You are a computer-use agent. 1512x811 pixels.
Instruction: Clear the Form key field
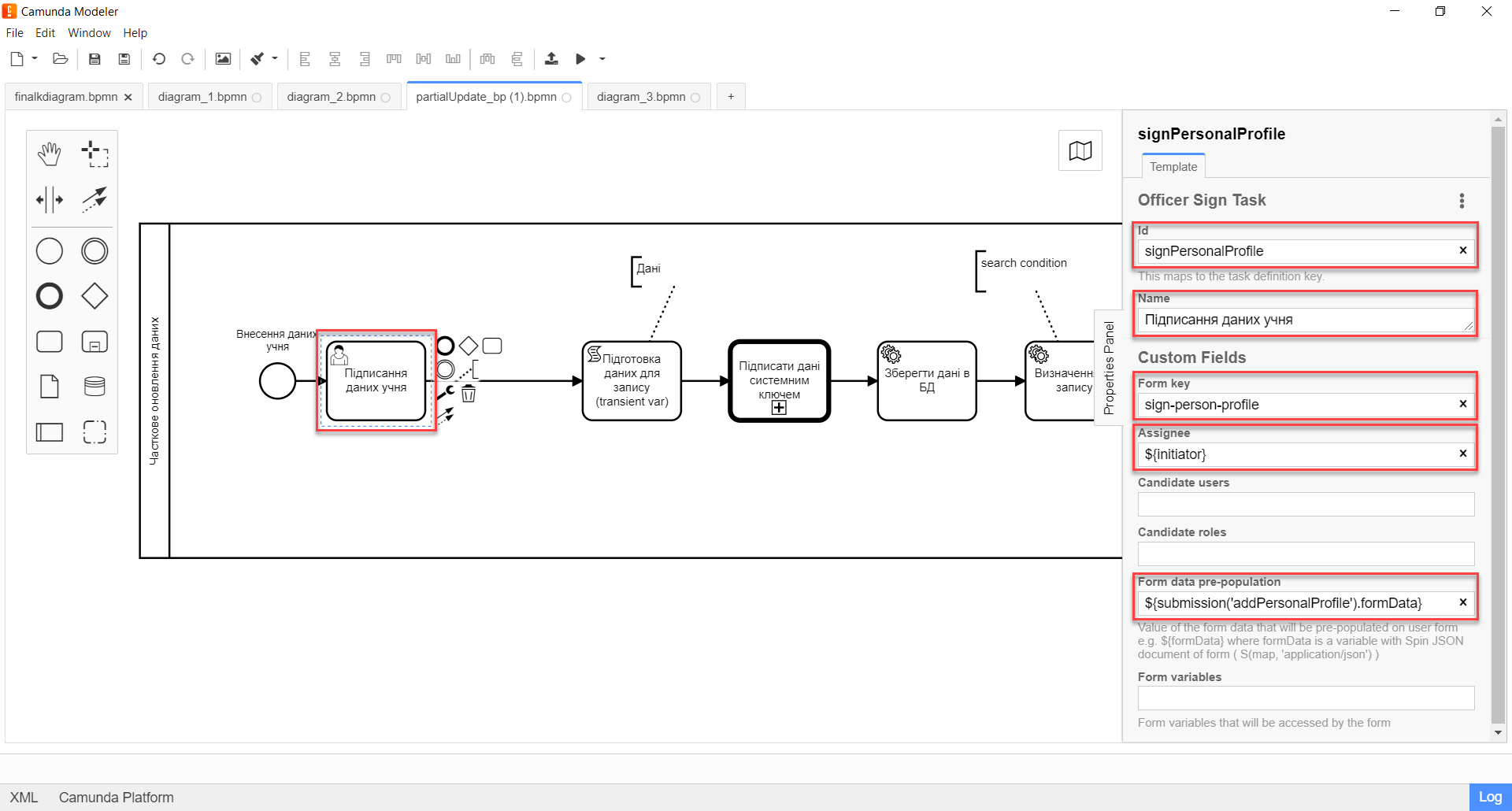[x=1462, y=404]
